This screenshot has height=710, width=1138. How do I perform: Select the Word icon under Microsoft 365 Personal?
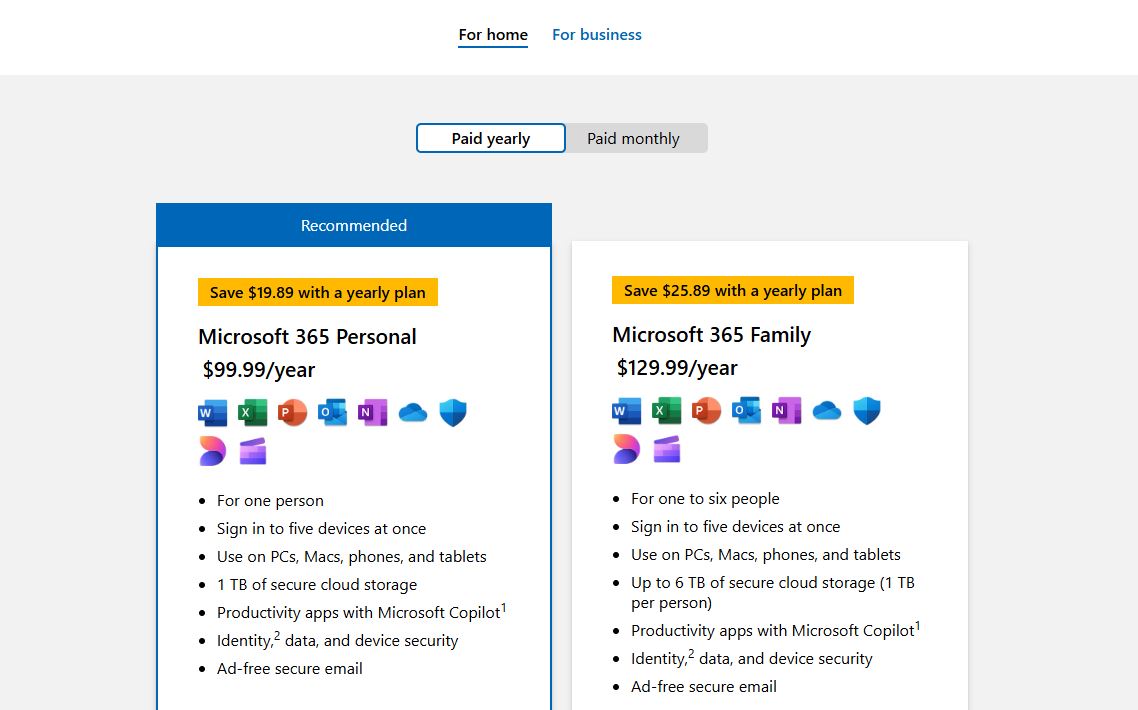tap(213, 412)
